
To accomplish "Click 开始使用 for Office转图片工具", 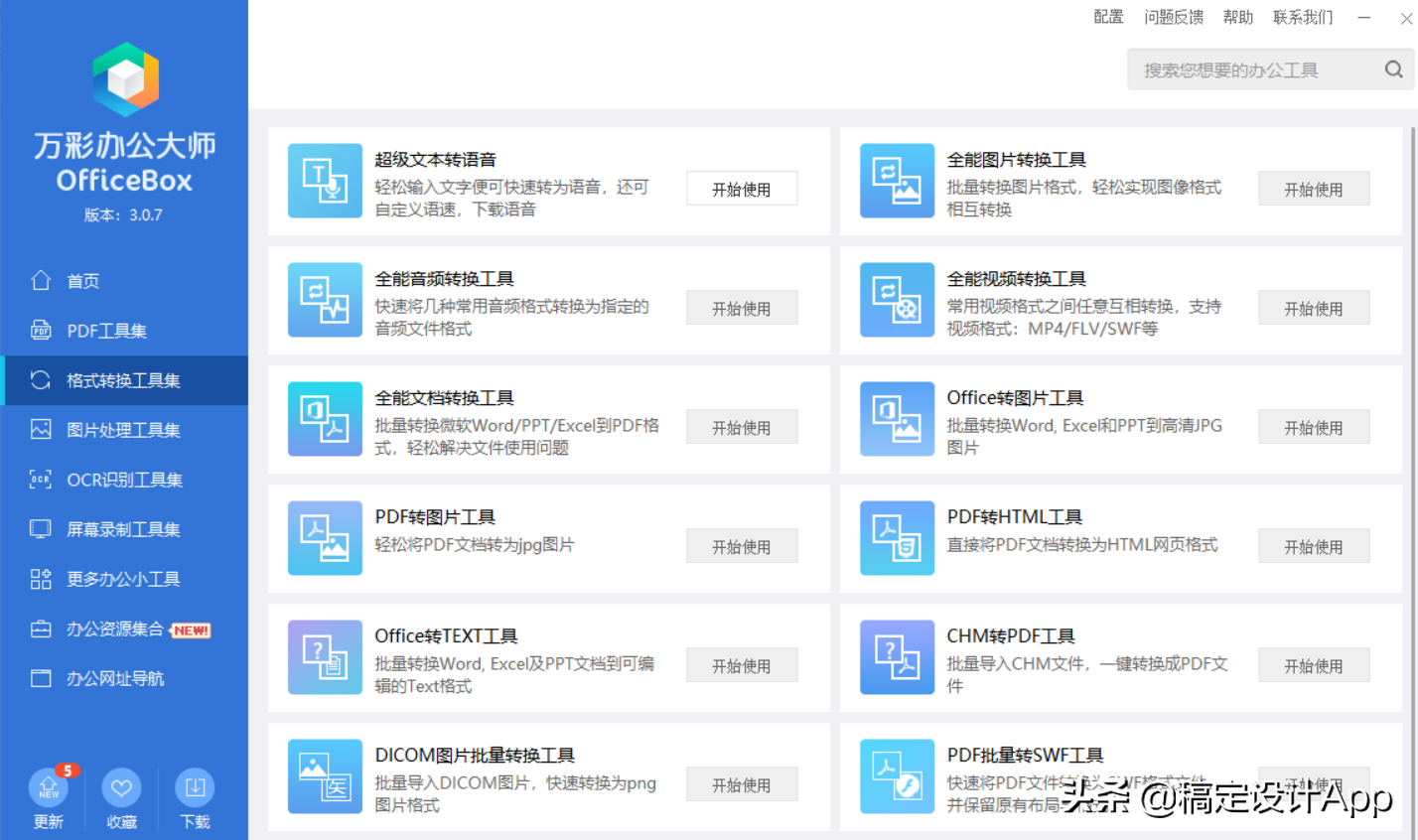I will point(1314,427).
